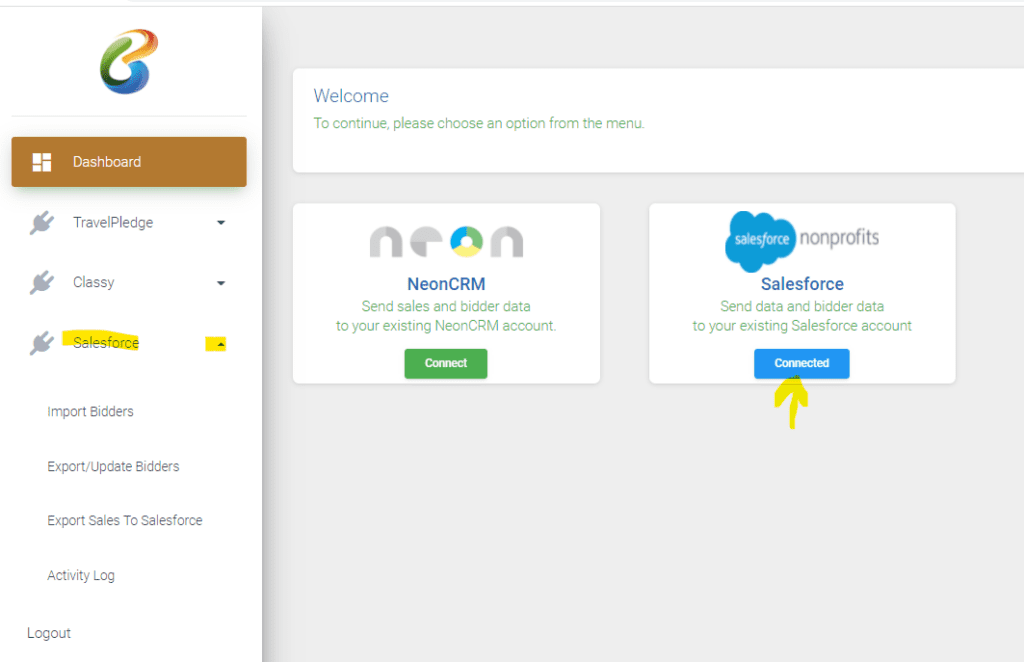Viewport: 1024px width, 662px height.
Task: Choose Export Sales To Salesforce
Action: [125, 521]
